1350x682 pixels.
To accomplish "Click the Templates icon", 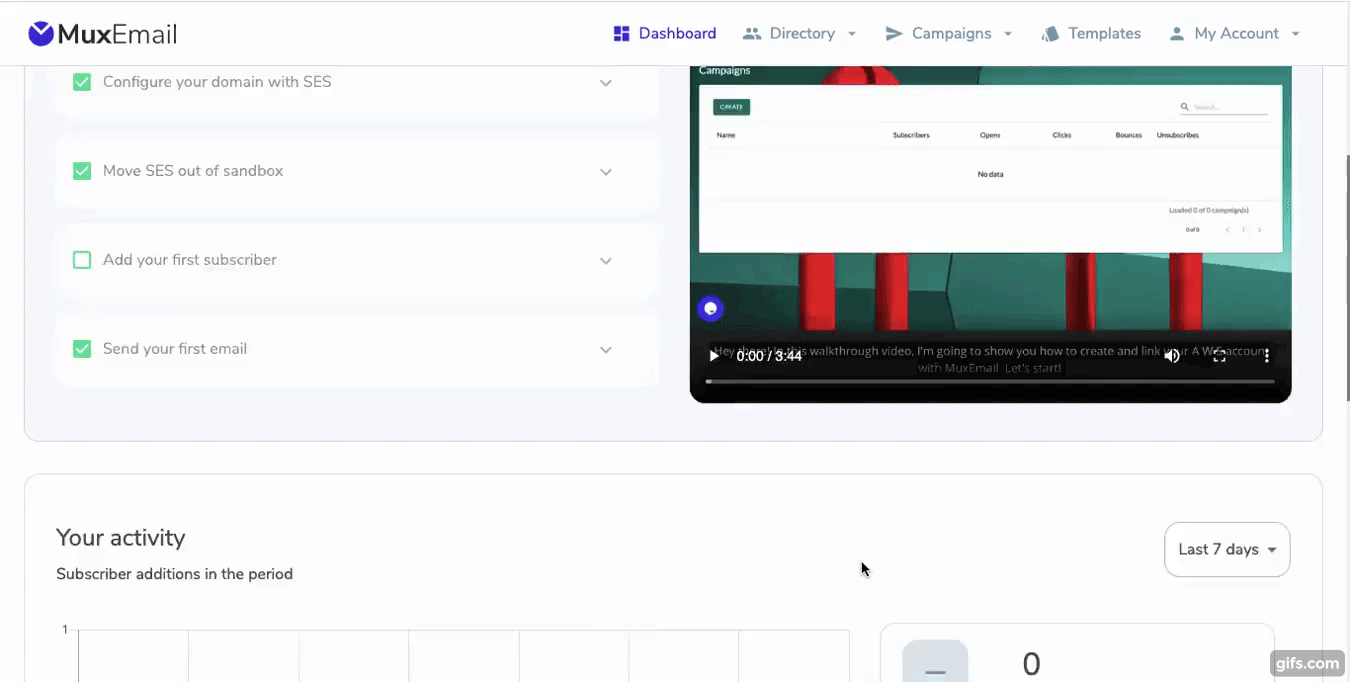I will tap(1050, 34).
